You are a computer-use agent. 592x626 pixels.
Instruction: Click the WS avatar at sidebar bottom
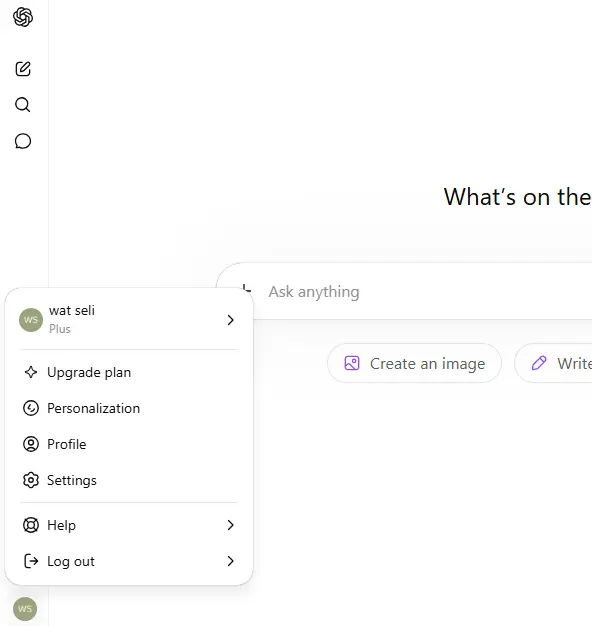tap(25, 608)
